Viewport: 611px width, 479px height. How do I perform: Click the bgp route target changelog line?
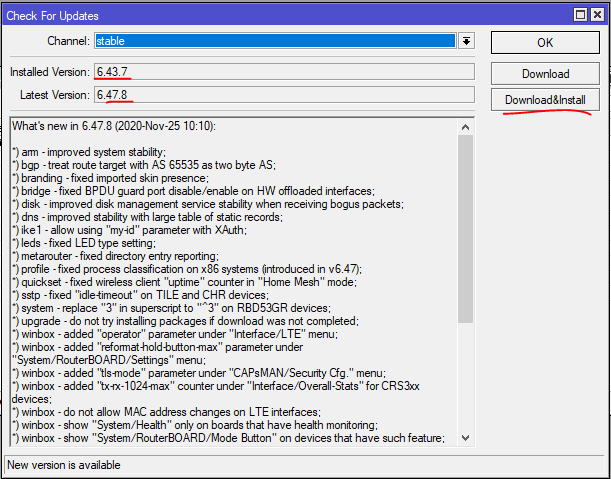pos(144,165)
